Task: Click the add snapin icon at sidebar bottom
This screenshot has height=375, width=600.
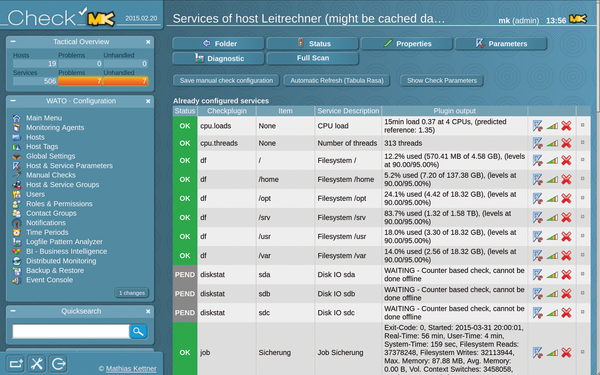Action: point(15,364)
